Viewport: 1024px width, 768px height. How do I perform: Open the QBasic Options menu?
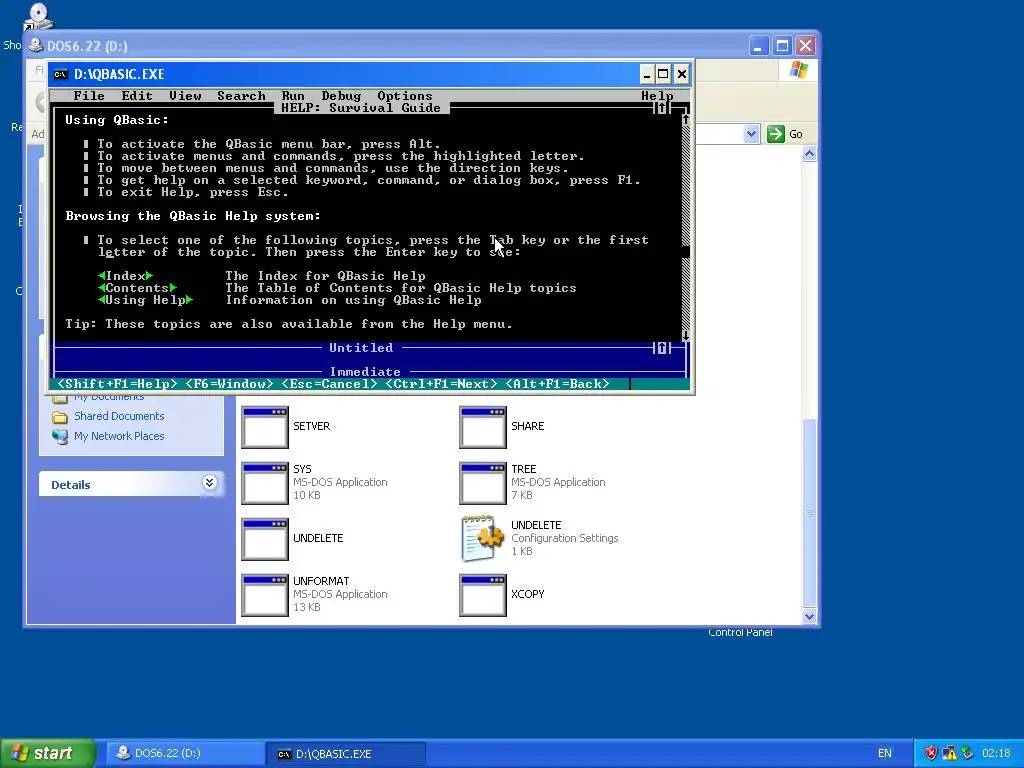pos(405,96)
